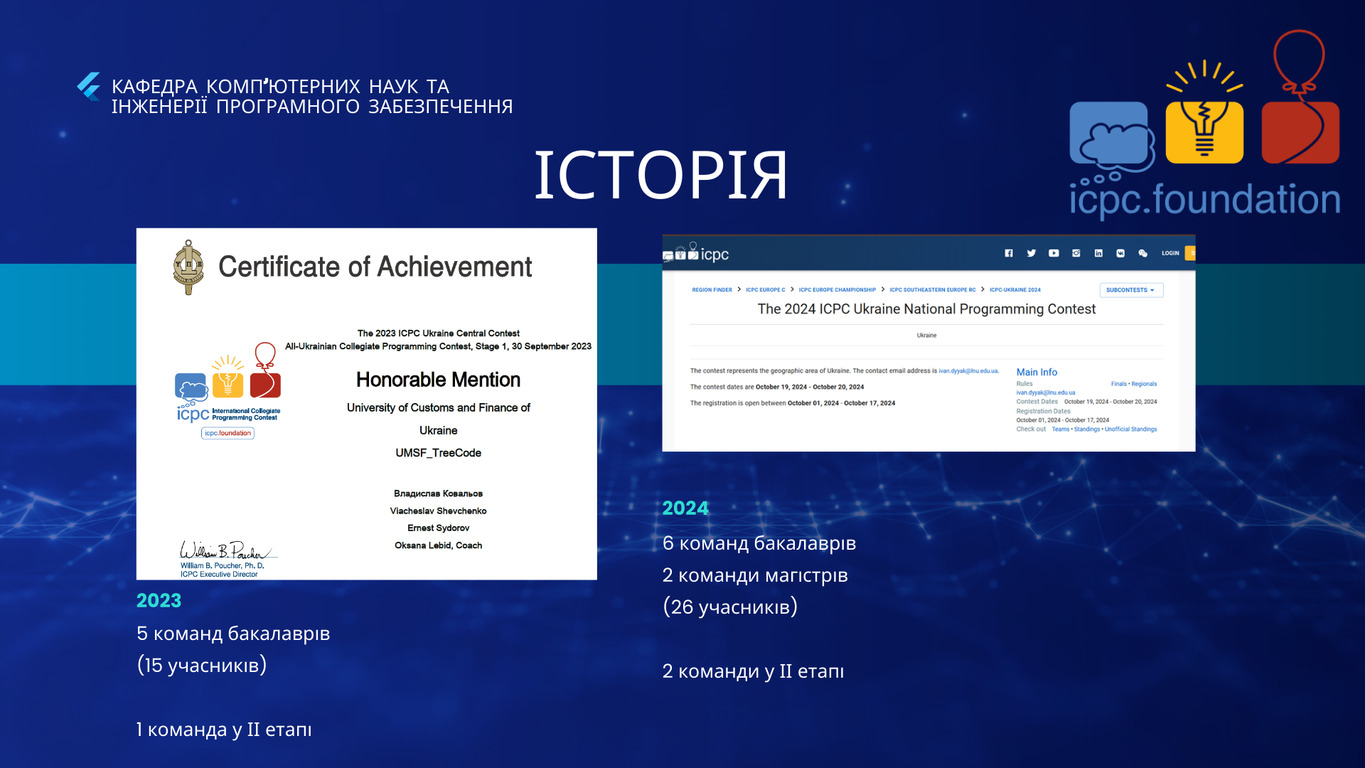This screenshot has width=1365, height=768.
Task: Click the LOGIN link in ICPC header
Action: [1170, 253]
